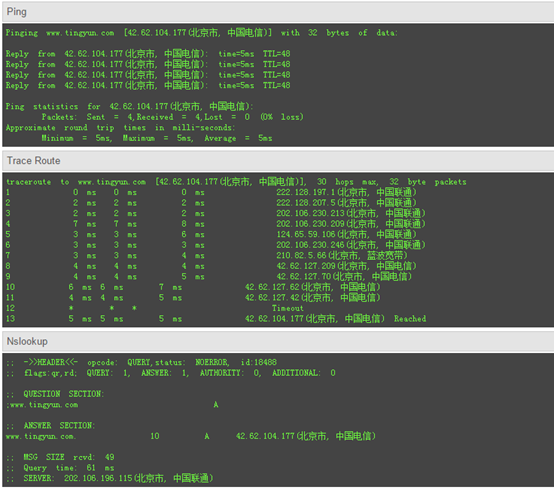554x490 pixels.
Task: Click the Pinging www.tingyun.com line
Action: [201, 33]
